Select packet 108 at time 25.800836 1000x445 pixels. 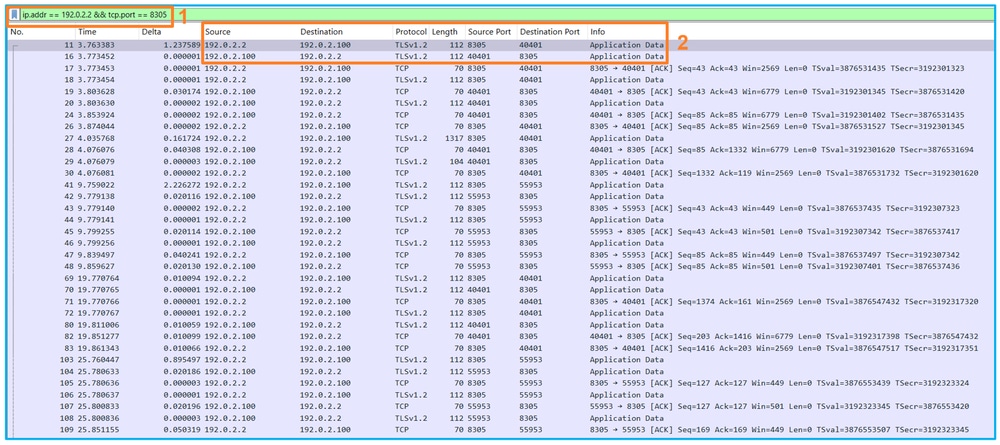(x=501, y=418)
